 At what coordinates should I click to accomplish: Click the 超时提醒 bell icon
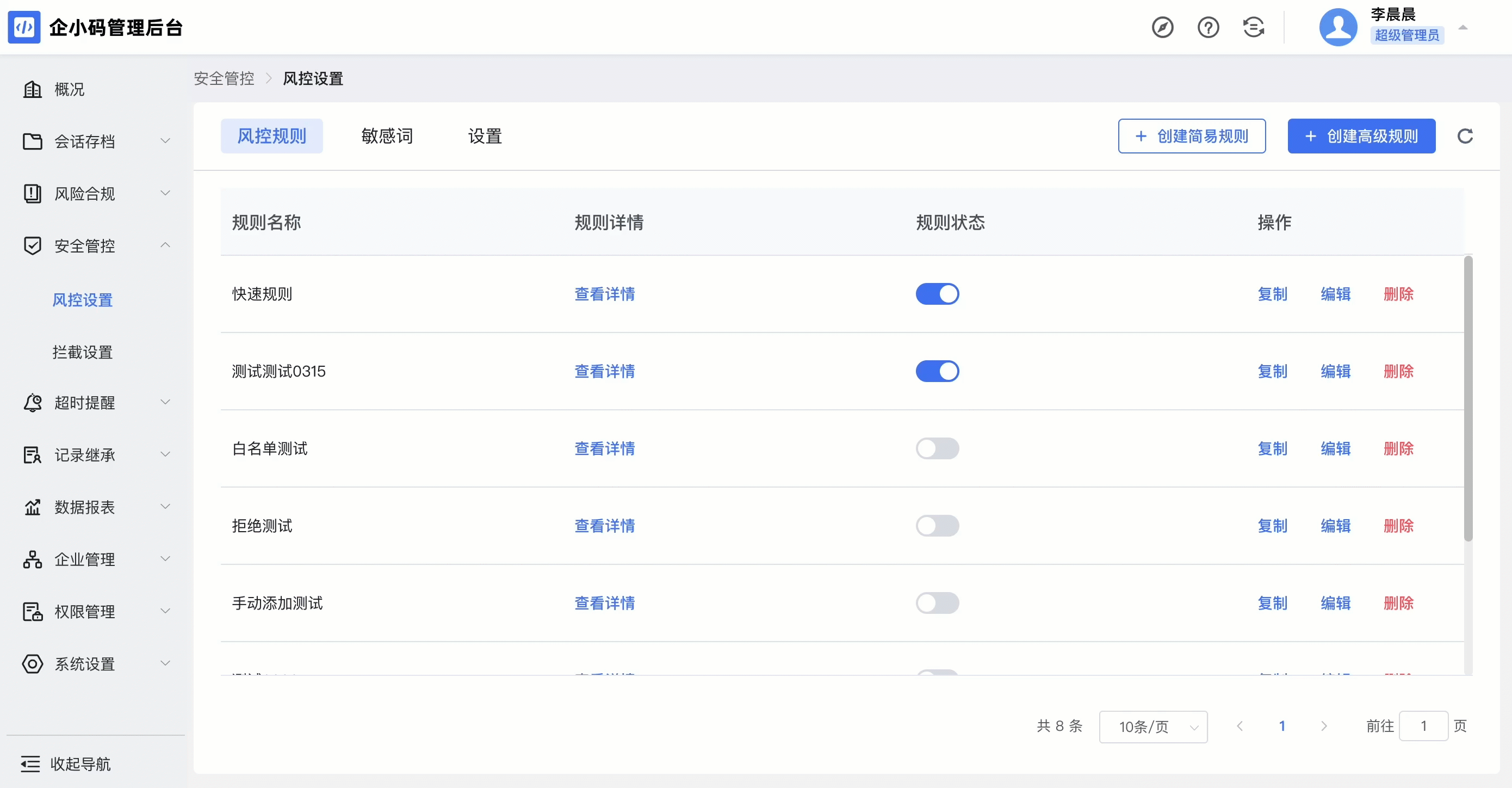[32, 403]
